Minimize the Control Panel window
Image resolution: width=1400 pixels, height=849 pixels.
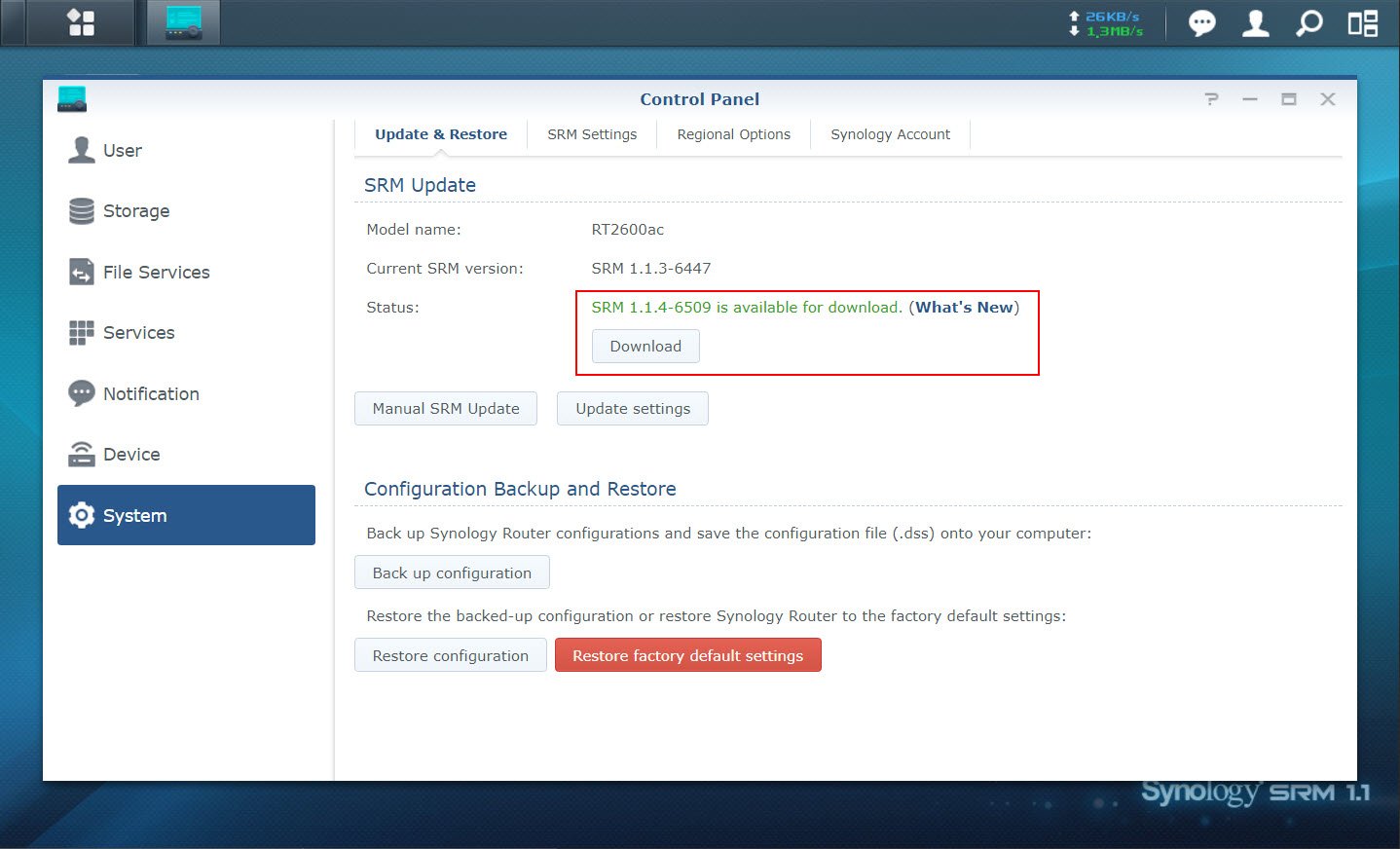(1250, 98)
